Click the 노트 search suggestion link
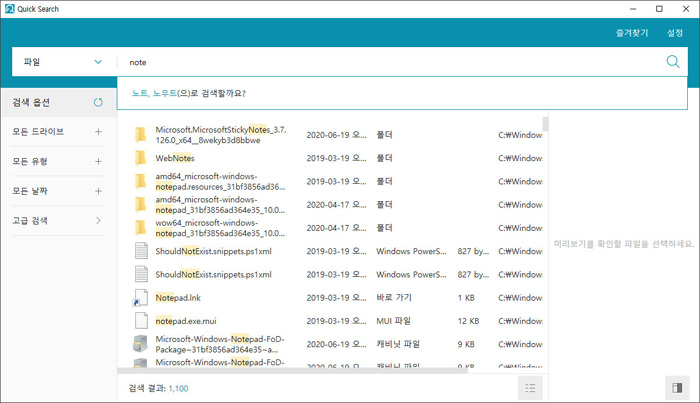This screenshot has height=403, width=700. [140, 93]
